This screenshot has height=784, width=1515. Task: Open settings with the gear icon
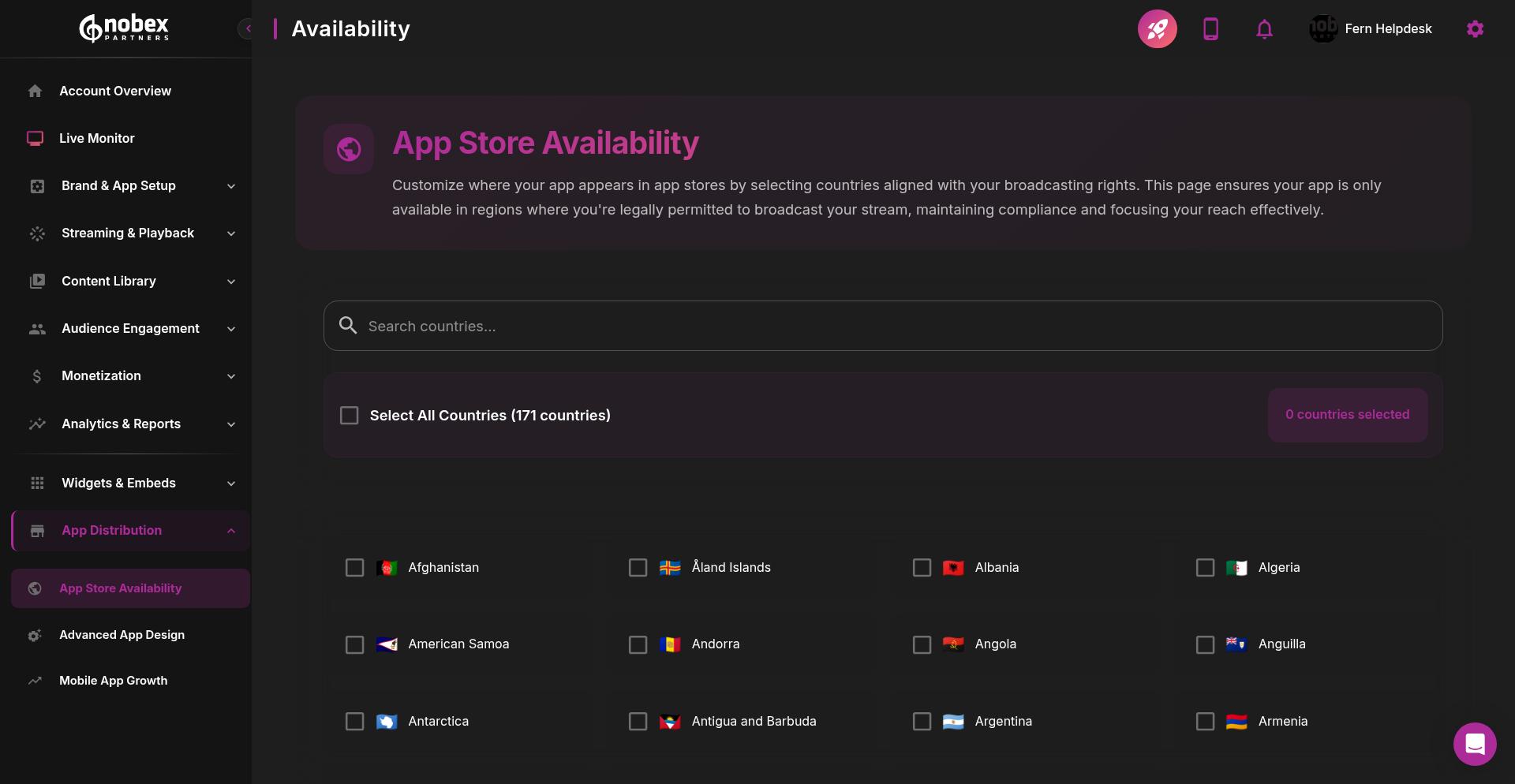tap(1475, 28)
